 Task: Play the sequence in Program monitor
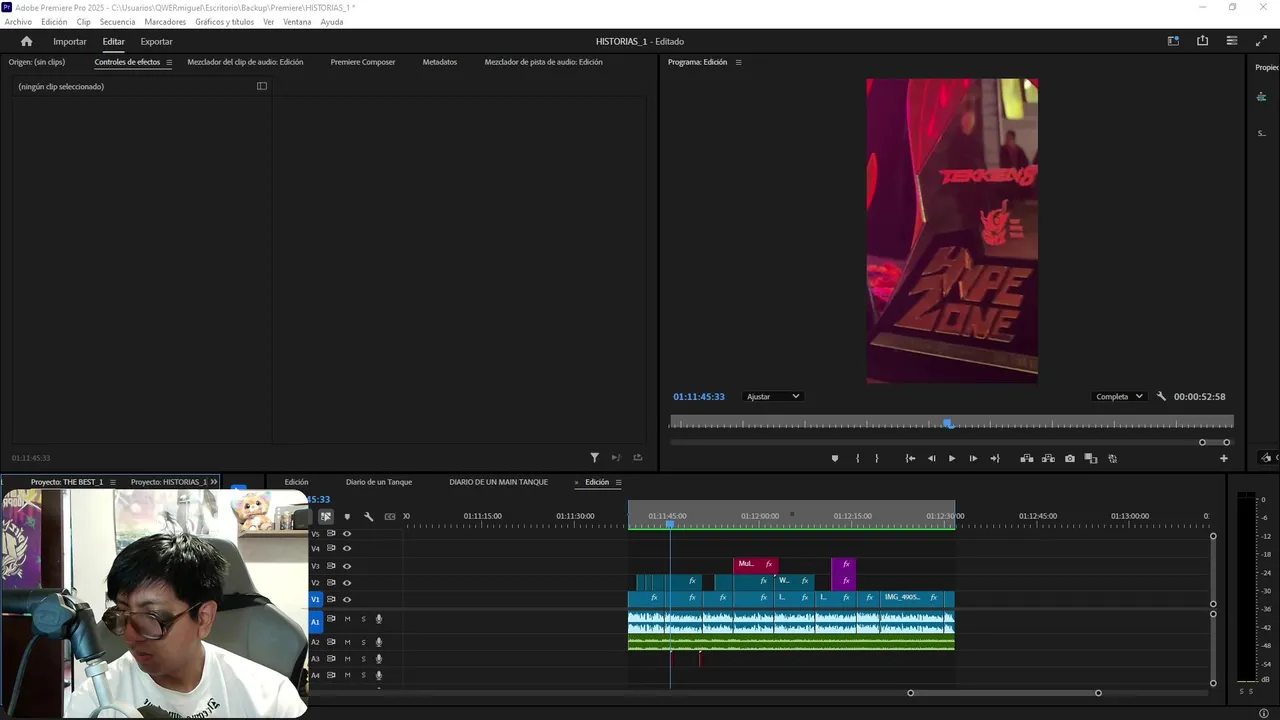tap(951, 458)
